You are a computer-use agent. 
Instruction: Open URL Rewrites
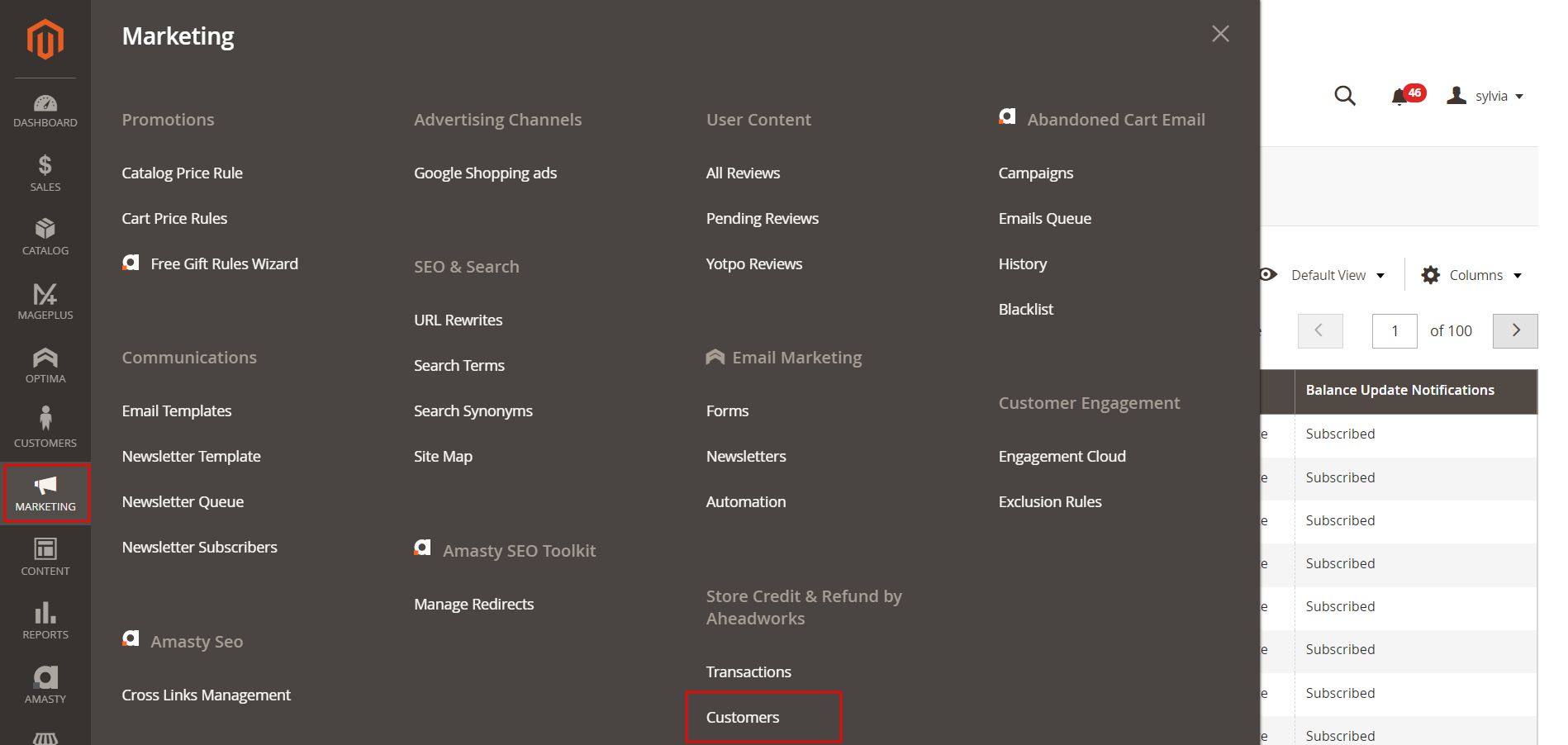point(459,320)
